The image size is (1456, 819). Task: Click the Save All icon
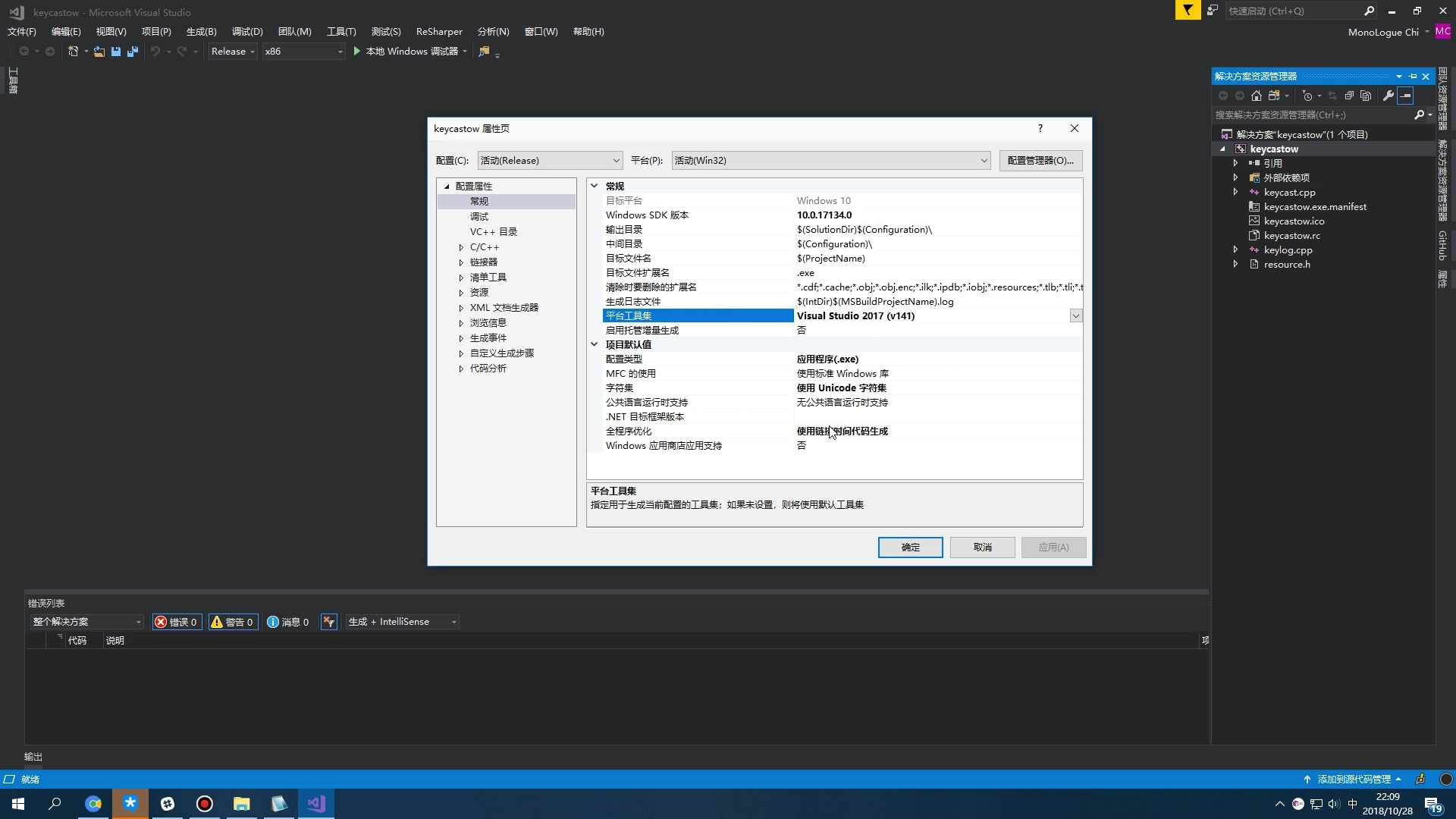tap(133, 52)
